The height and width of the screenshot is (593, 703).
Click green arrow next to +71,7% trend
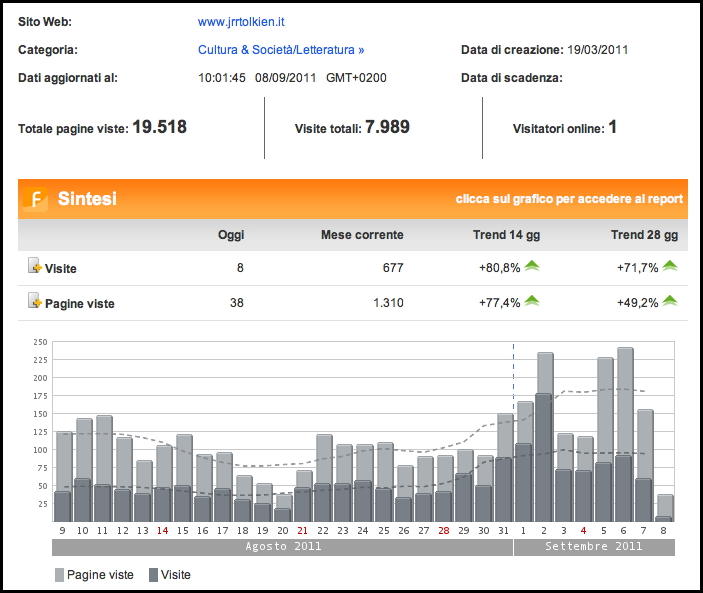669,266
